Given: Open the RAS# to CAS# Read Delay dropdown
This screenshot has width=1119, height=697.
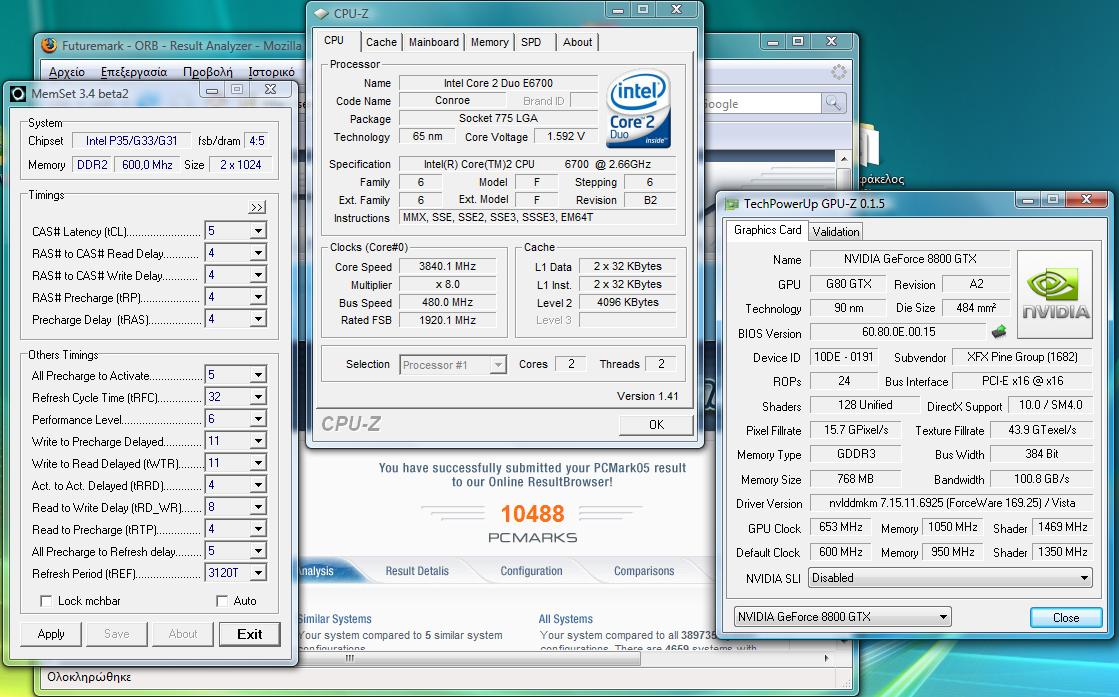Looking at the screenshot, I should (258, 253).
